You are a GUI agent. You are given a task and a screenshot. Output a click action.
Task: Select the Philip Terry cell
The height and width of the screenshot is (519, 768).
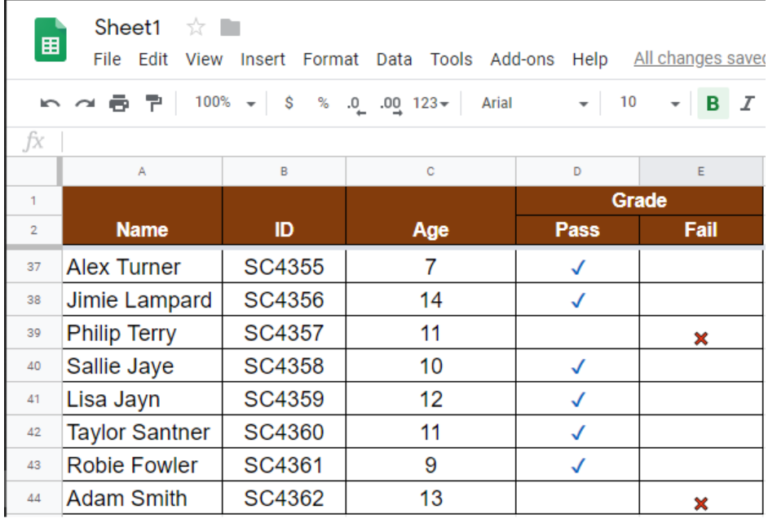[x=142, y=333]
